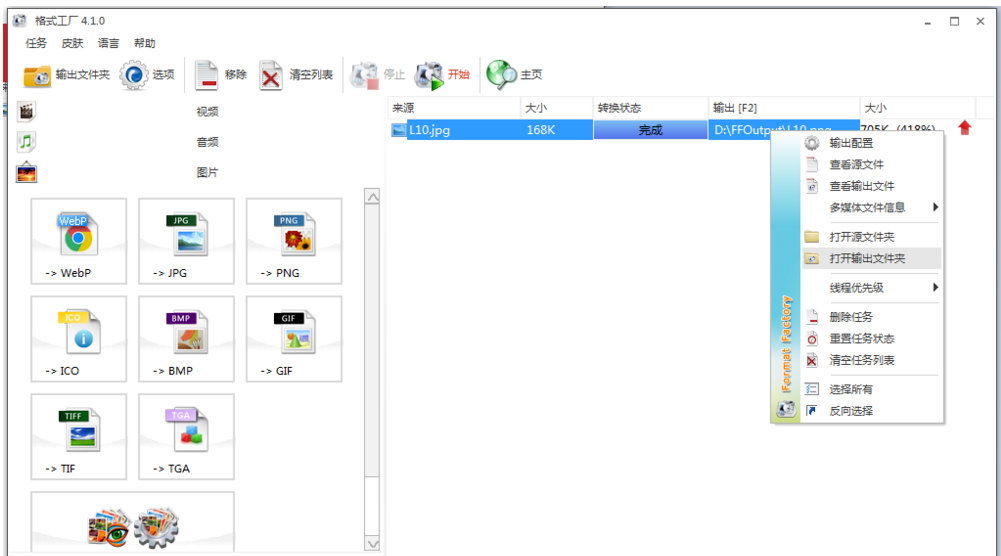Click the 音频 audio music note icon
This screenshot has width=1001, height=556.
[26, 142]
